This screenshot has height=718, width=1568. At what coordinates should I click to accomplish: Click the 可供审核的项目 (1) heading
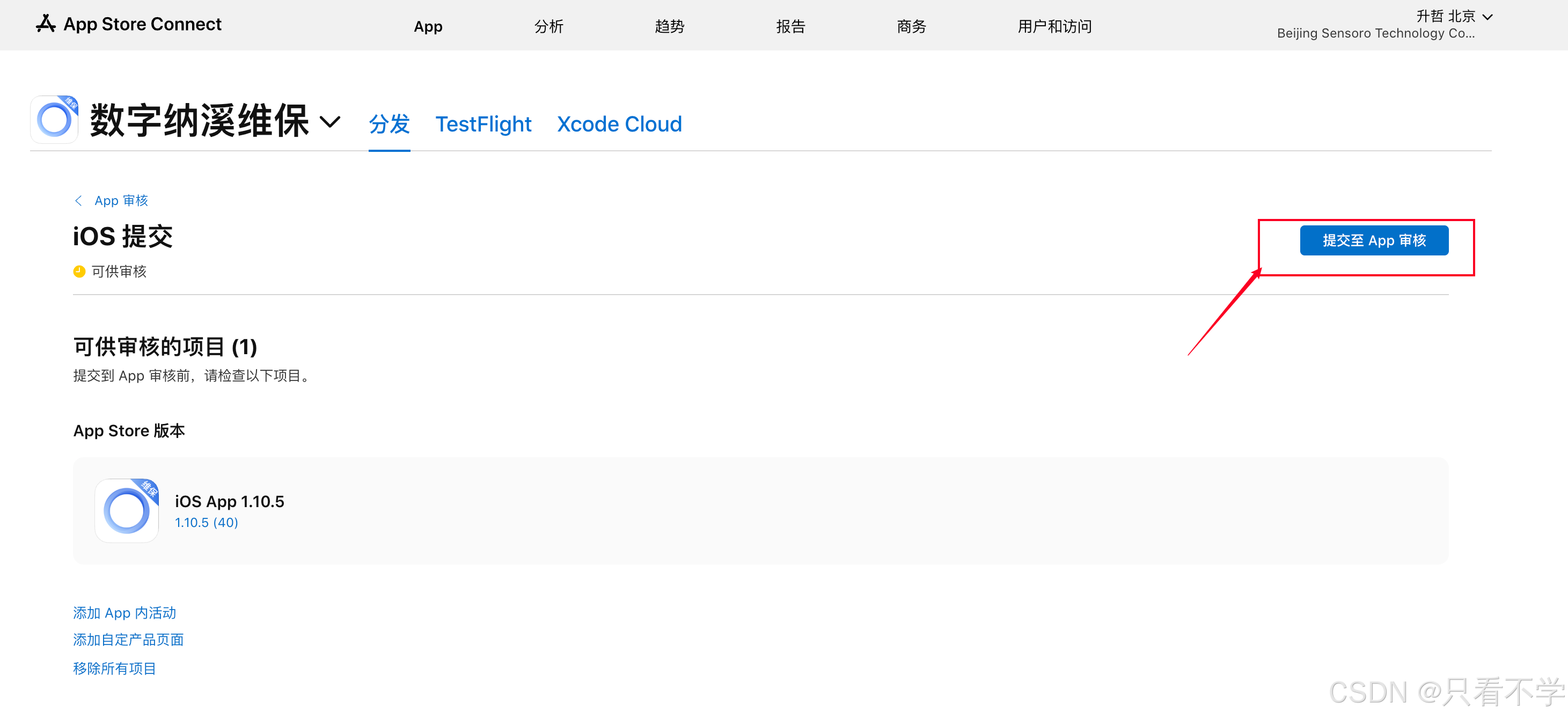pyautogui.click(x=166, y=347)
